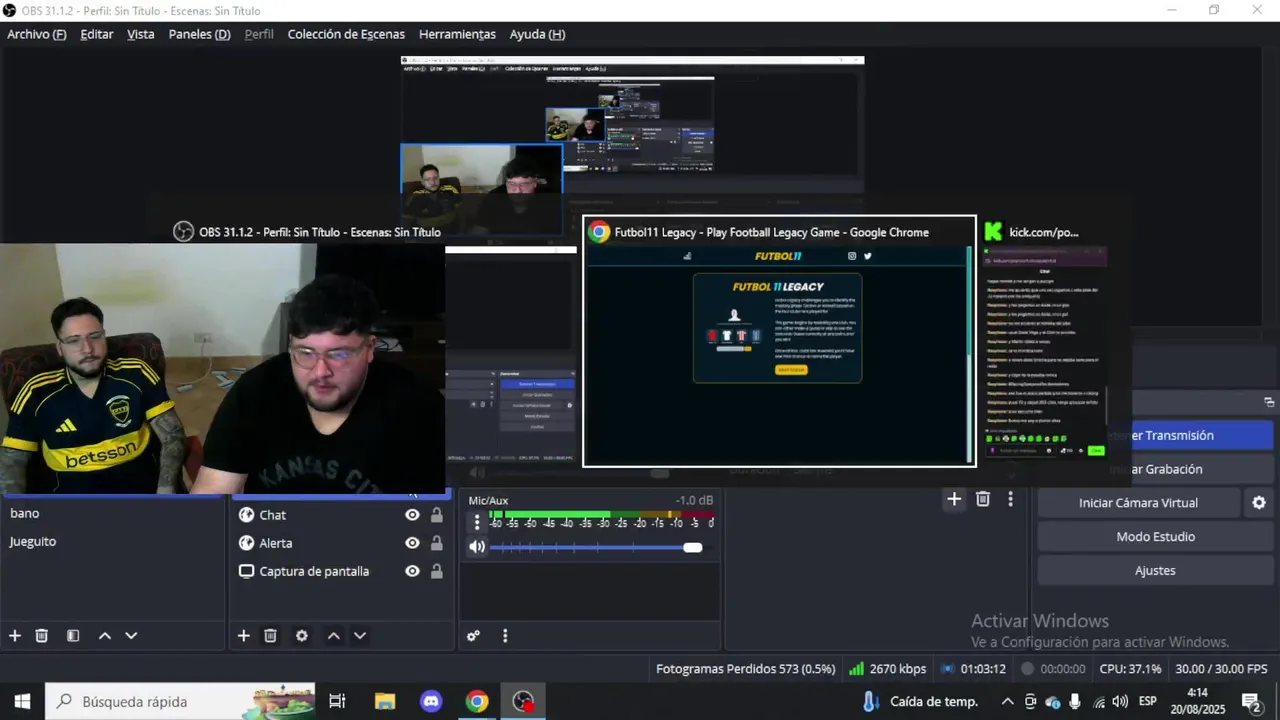Viewport: 1280px width, 720px height.
Task: Click the Captura de pantalla monitor icon
Action: [247, 572]
